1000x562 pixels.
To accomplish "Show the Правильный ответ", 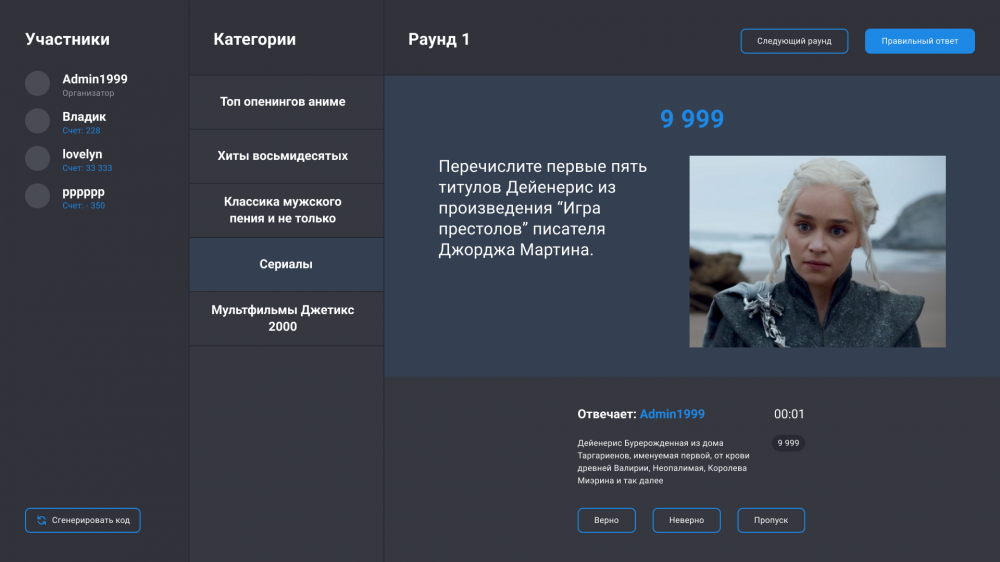I will click(920, 41).
